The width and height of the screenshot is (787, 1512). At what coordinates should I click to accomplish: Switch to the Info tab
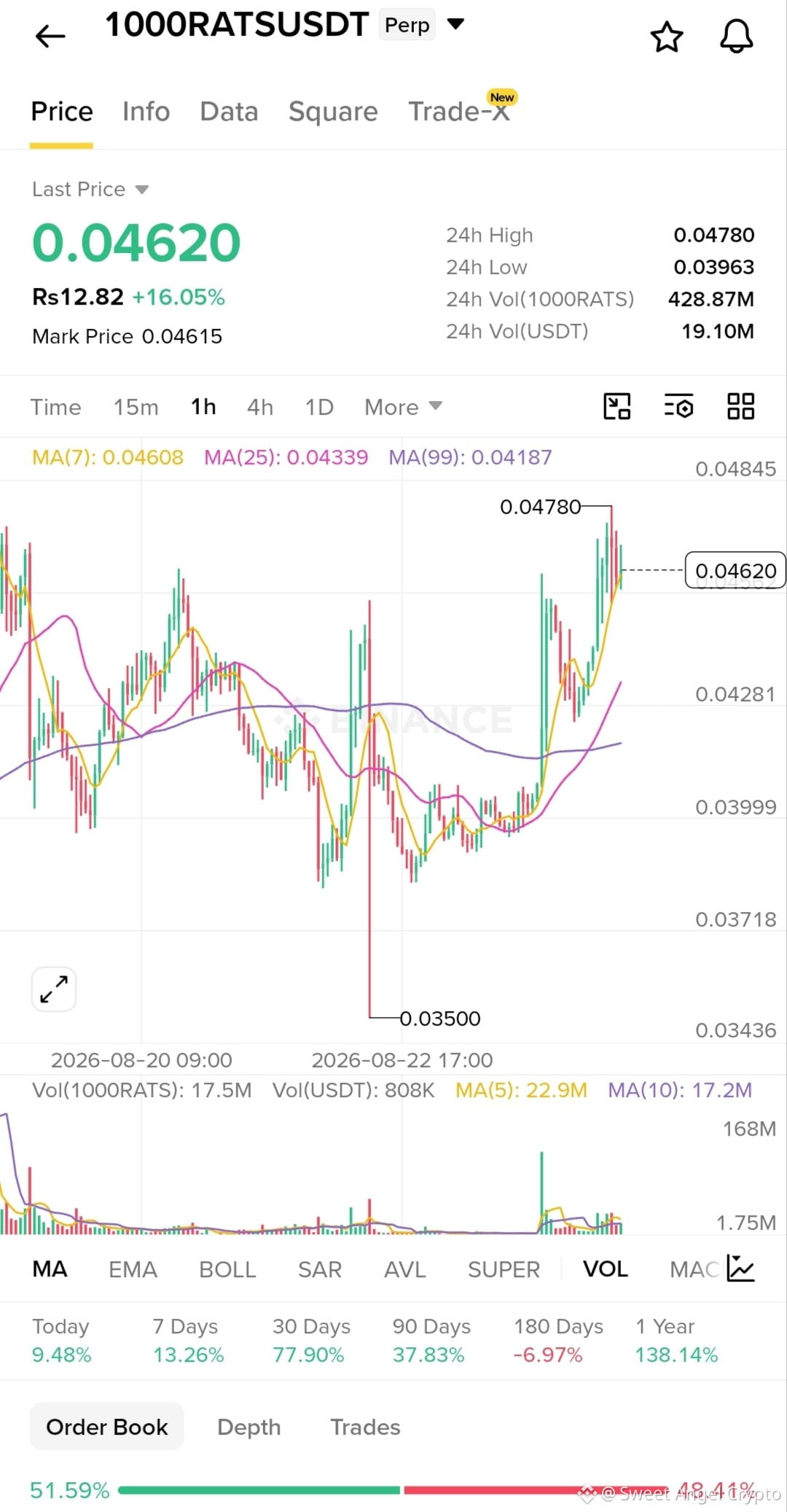[x=146, y=112]
